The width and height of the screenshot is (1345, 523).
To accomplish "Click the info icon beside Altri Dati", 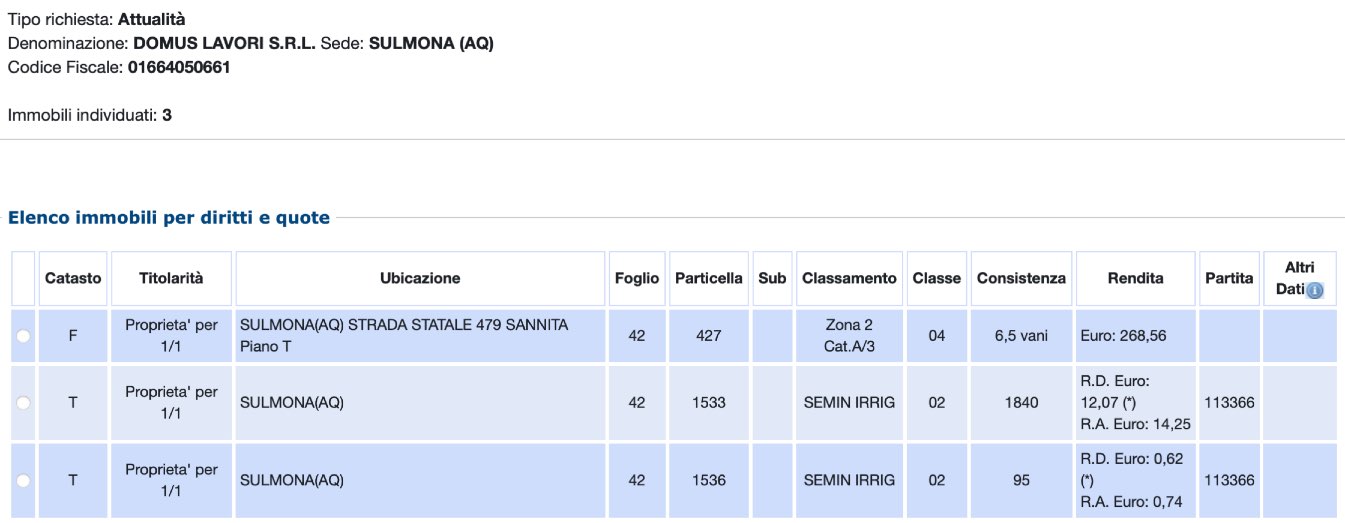I will click(x=1314, y=290).
